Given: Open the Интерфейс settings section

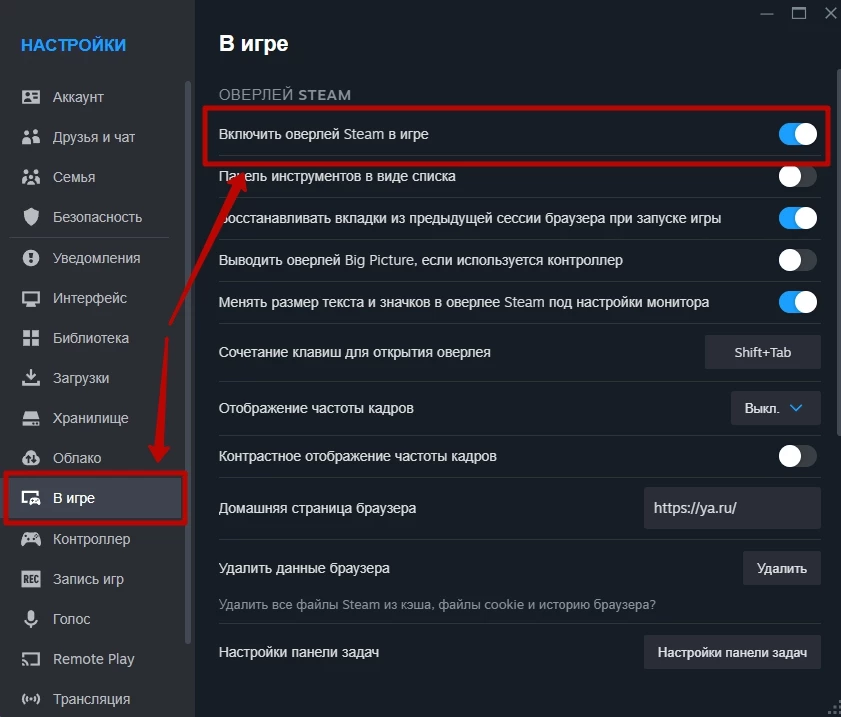Looking at the screenshot, I should (x=89, y=298).
